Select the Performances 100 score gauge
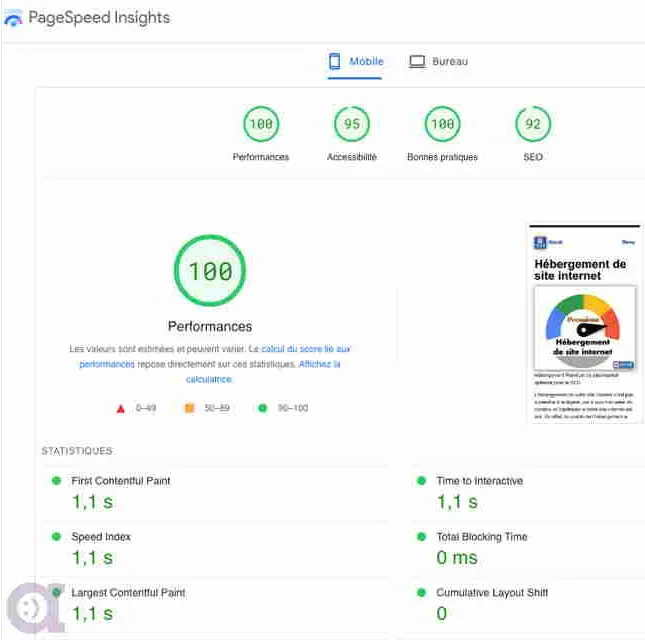This screenshot has width=645, height=640. (x=261, y=124)
